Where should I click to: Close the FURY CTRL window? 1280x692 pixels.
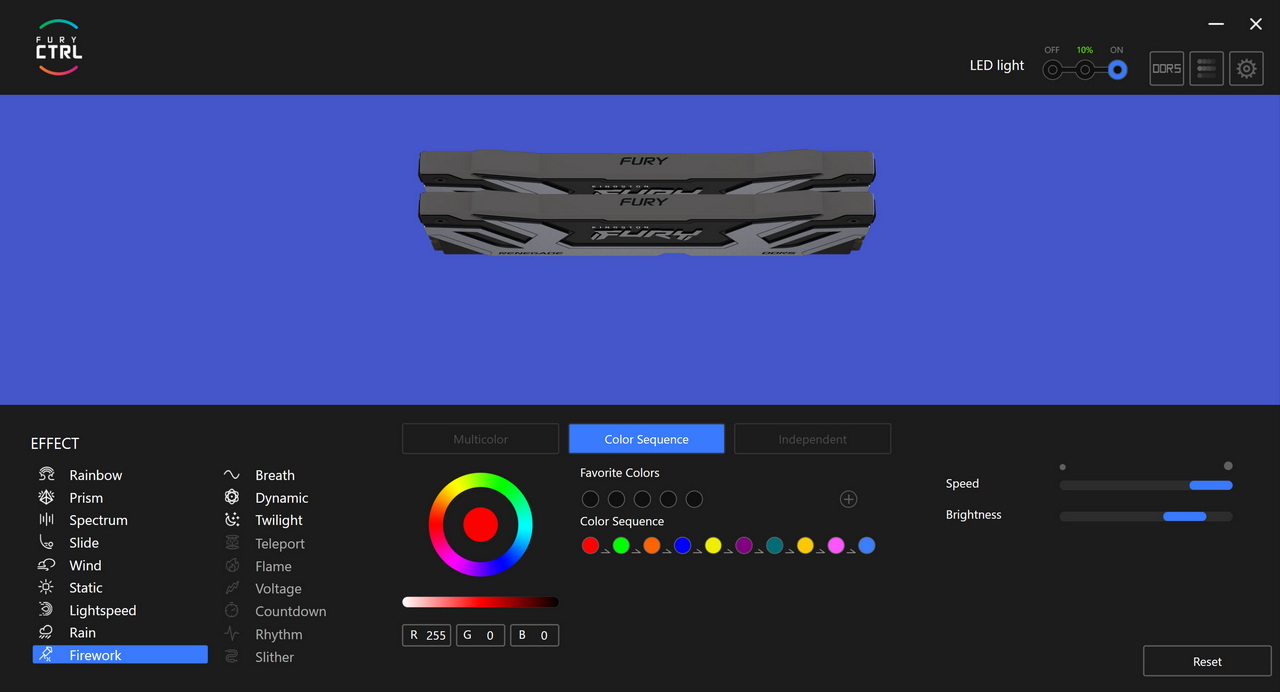point(1256,24)
